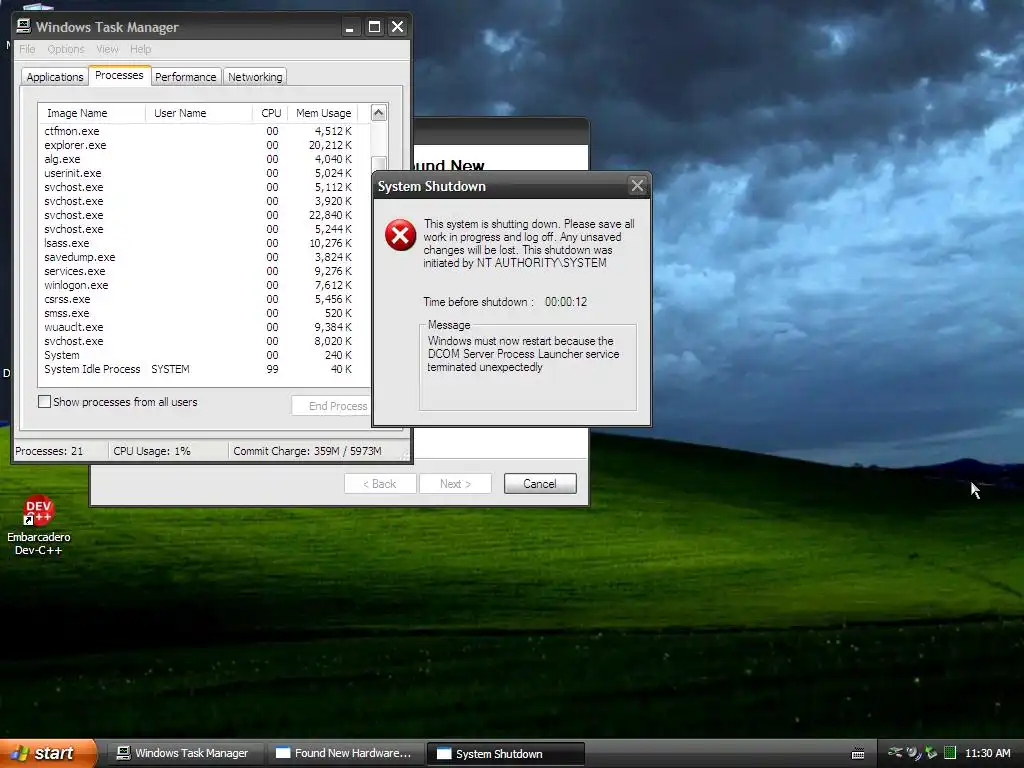Click Cancel in Found New Hardware wizard
The height and width of the screenshot is (768, 1024).
(x=540, y=484)
